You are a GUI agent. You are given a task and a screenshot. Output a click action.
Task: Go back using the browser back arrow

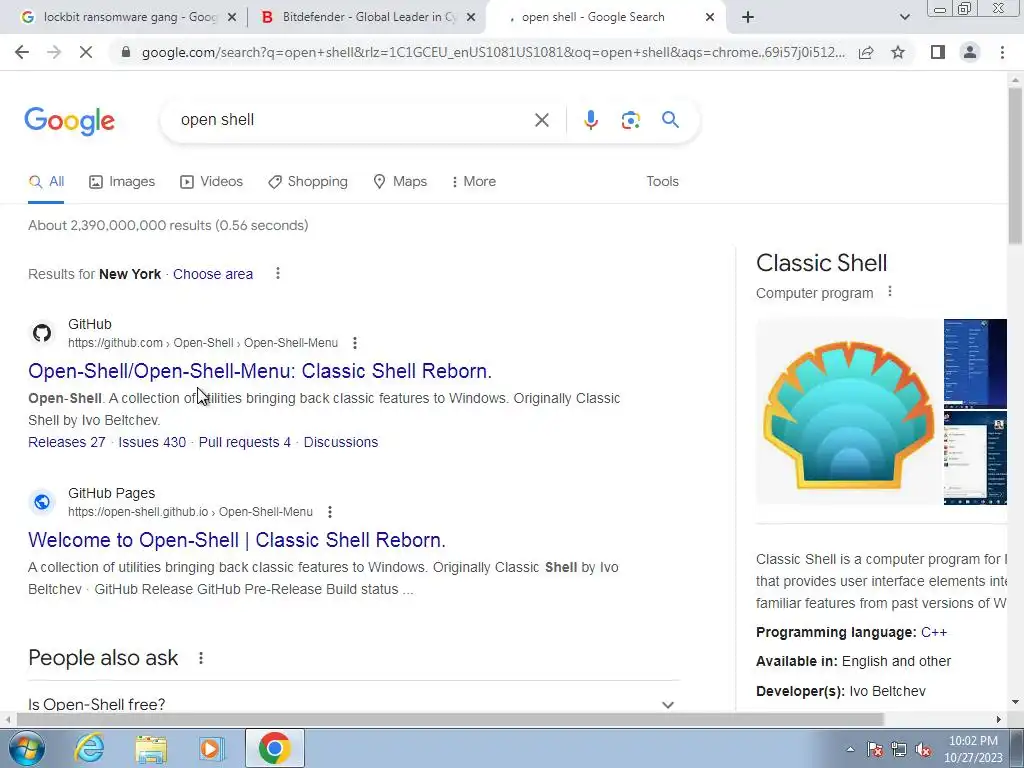pyautogui.click(x=22, y=52)
